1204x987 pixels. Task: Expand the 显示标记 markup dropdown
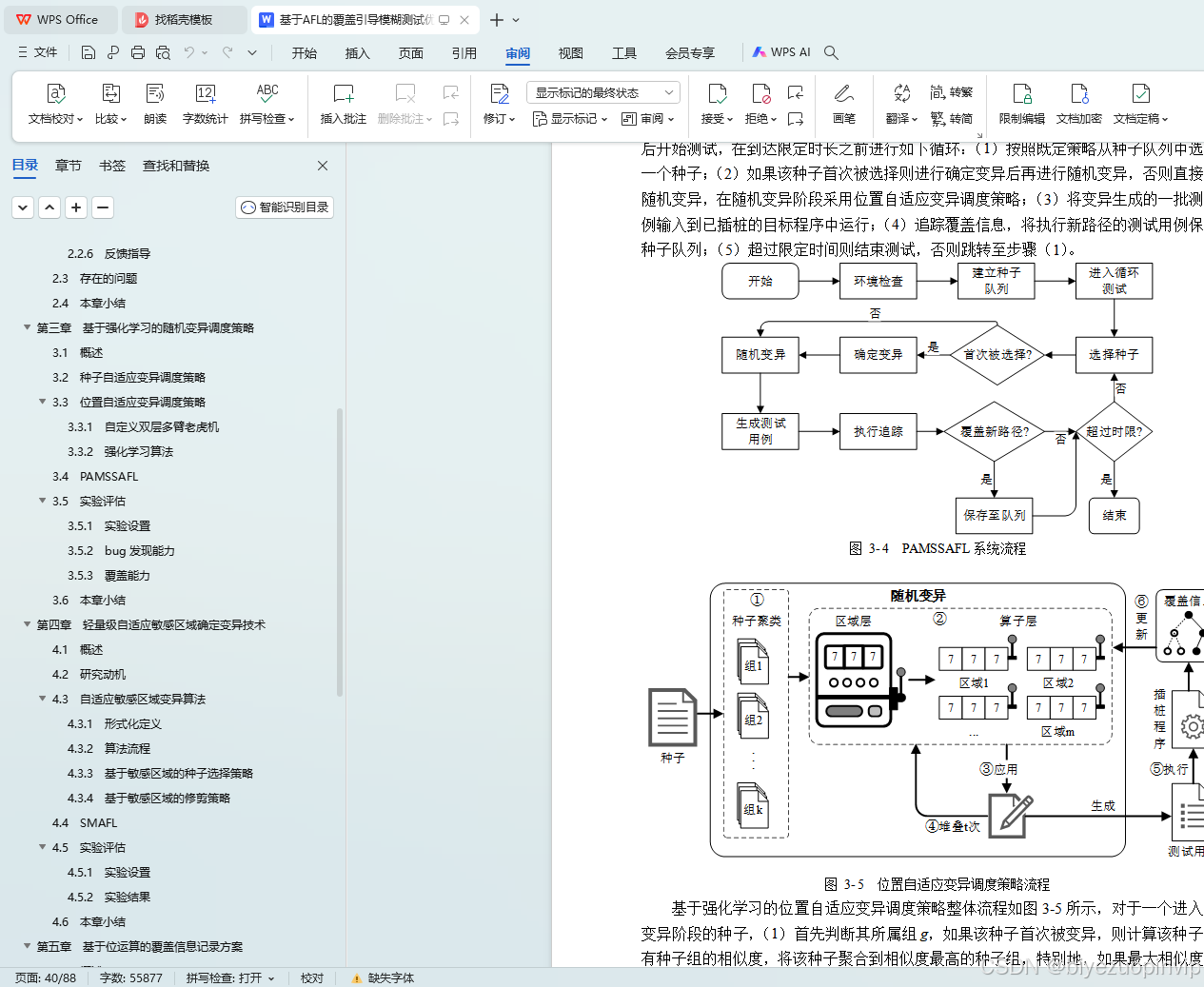pyautogui.click(x=569, y=118)
